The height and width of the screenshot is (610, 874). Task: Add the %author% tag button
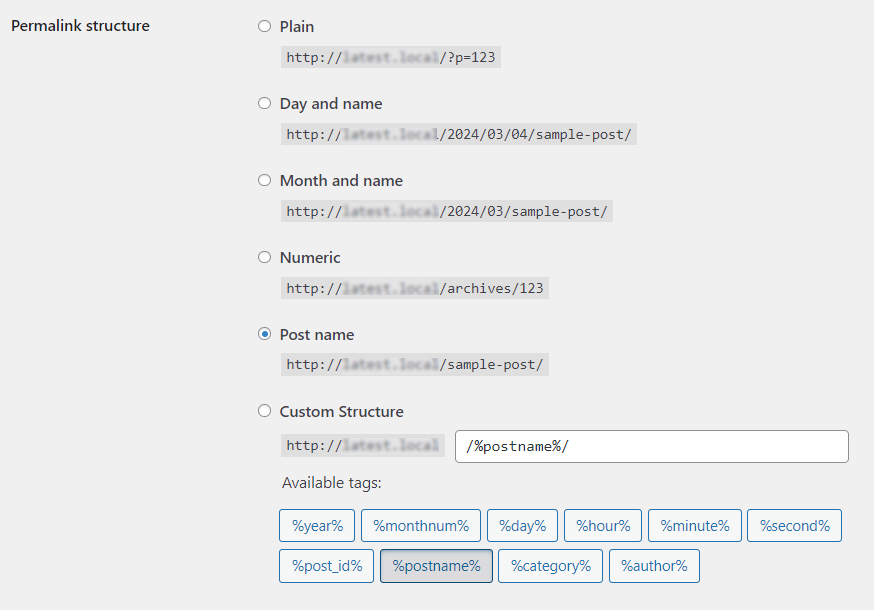point(654,566)
